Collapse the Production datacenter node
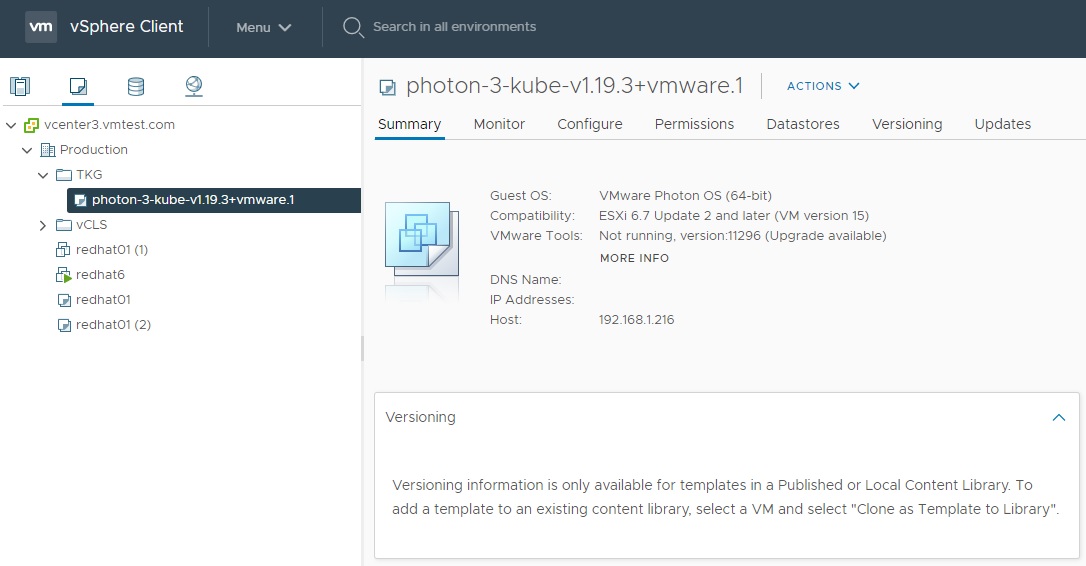 pos(27,150)
